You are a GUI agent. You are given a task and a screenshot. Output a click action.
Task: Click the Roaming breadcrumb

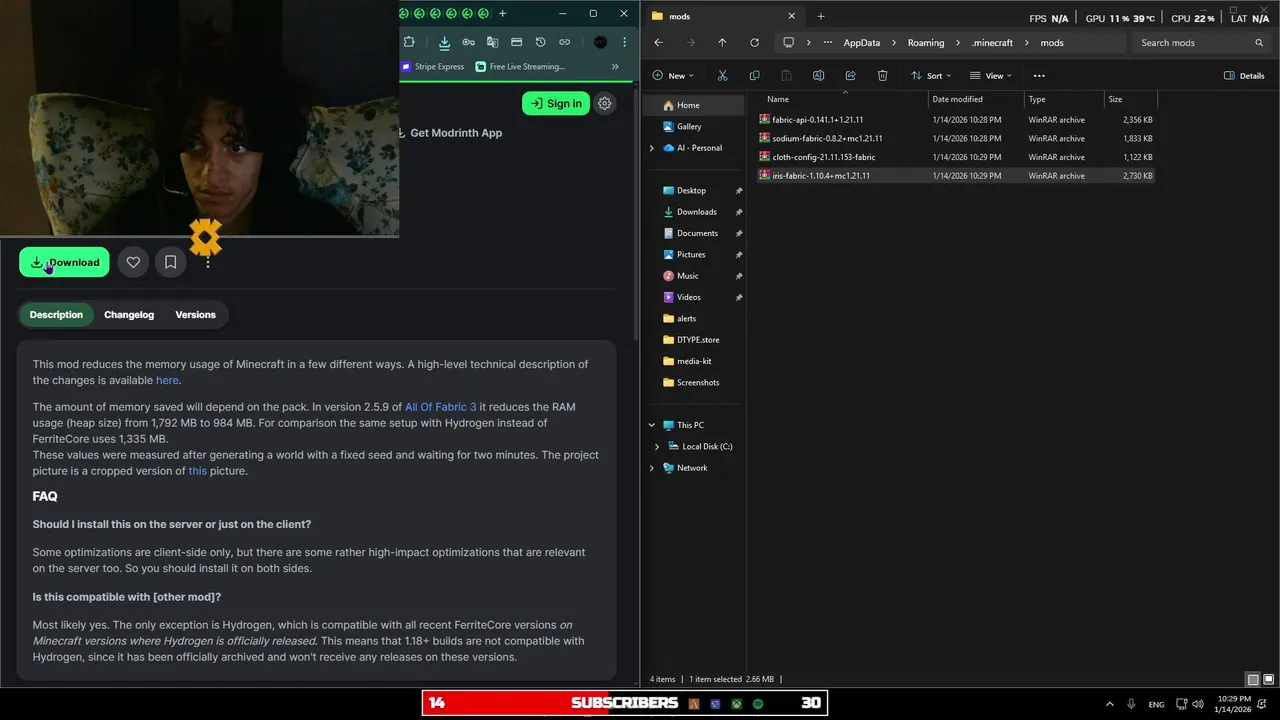tap(925, 43)
